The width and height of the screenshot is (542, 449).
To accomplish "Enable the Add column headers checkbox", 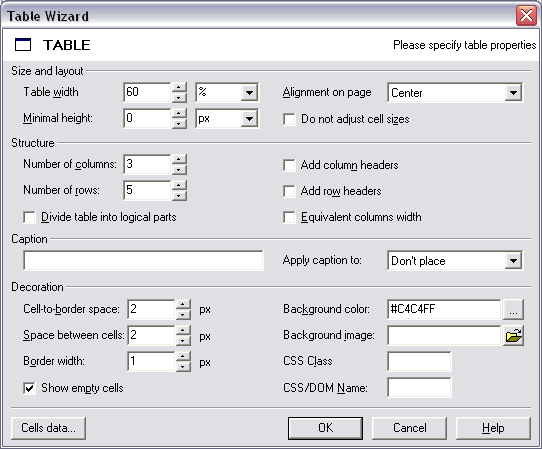I will (289, 165).
